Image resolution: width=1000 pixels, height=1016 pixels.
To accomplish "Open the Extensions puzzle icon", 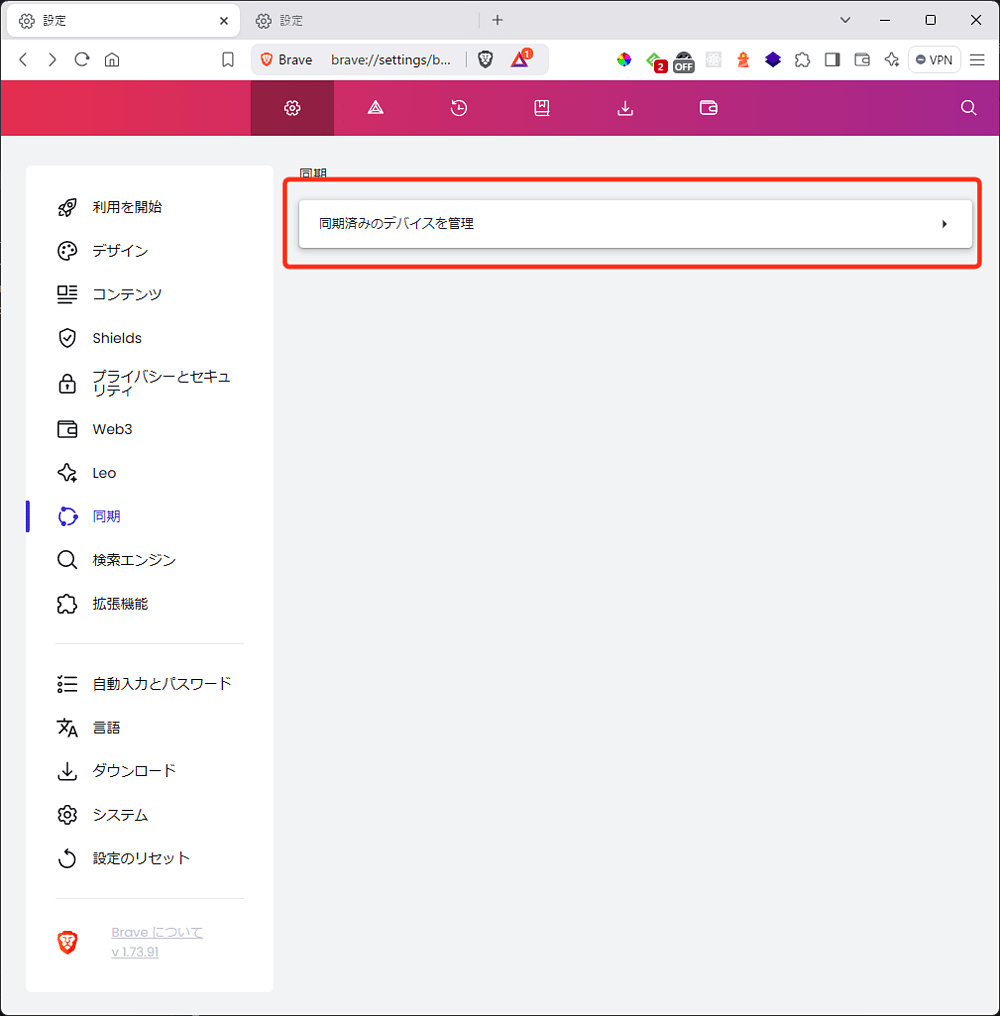I will tap(802, 60).
